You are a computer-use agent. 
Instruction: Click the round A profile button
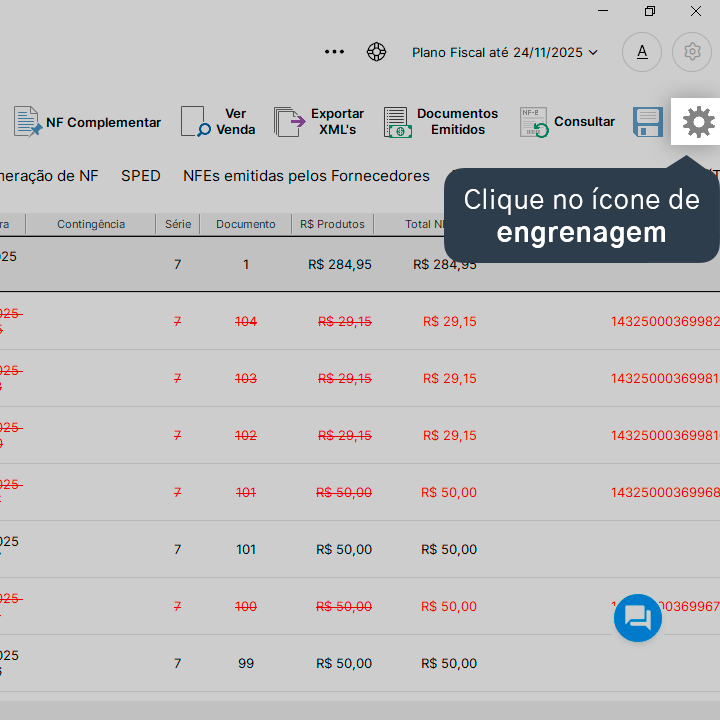(642, 52)
